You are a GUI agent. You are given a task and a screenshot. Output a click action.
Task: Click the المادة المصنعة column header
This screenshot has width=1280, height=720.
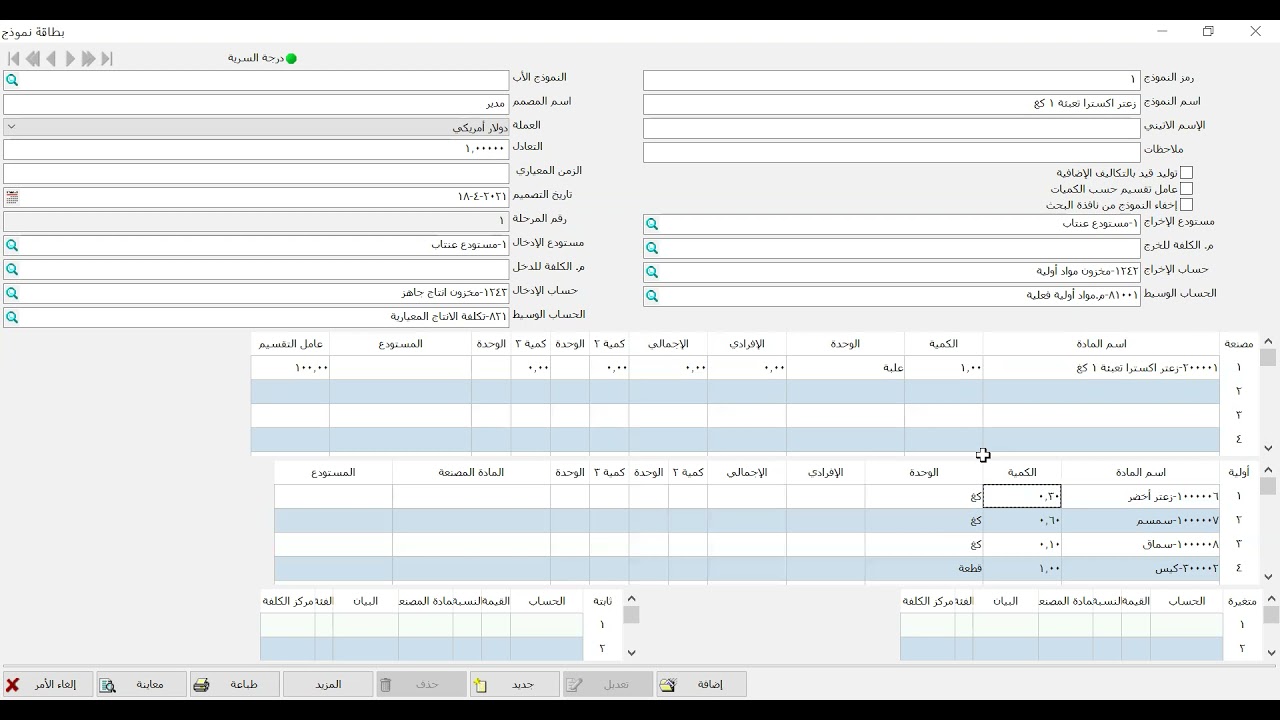click(471, 472)
